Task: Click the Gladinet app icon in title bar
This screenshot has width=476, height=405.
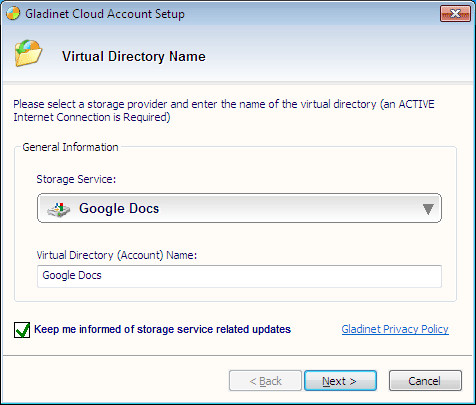Action: (x=13, y=14)
